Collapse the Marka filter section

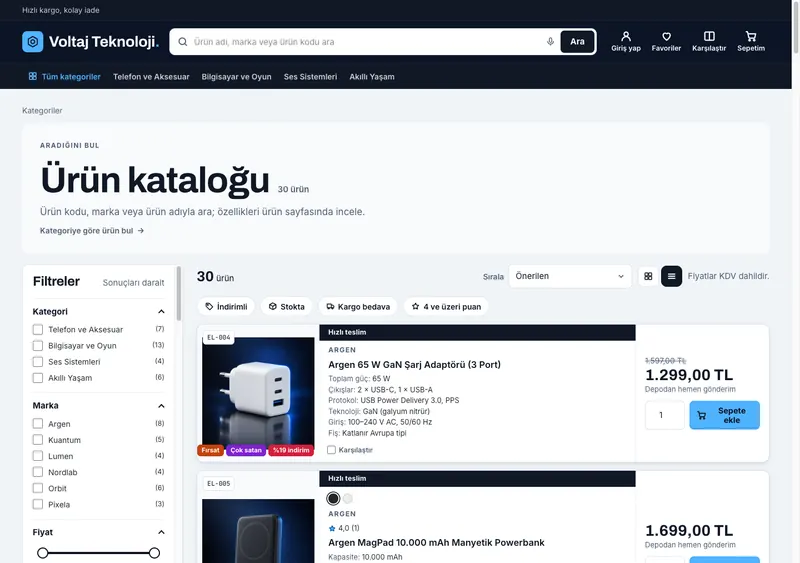tap(161, 406)
